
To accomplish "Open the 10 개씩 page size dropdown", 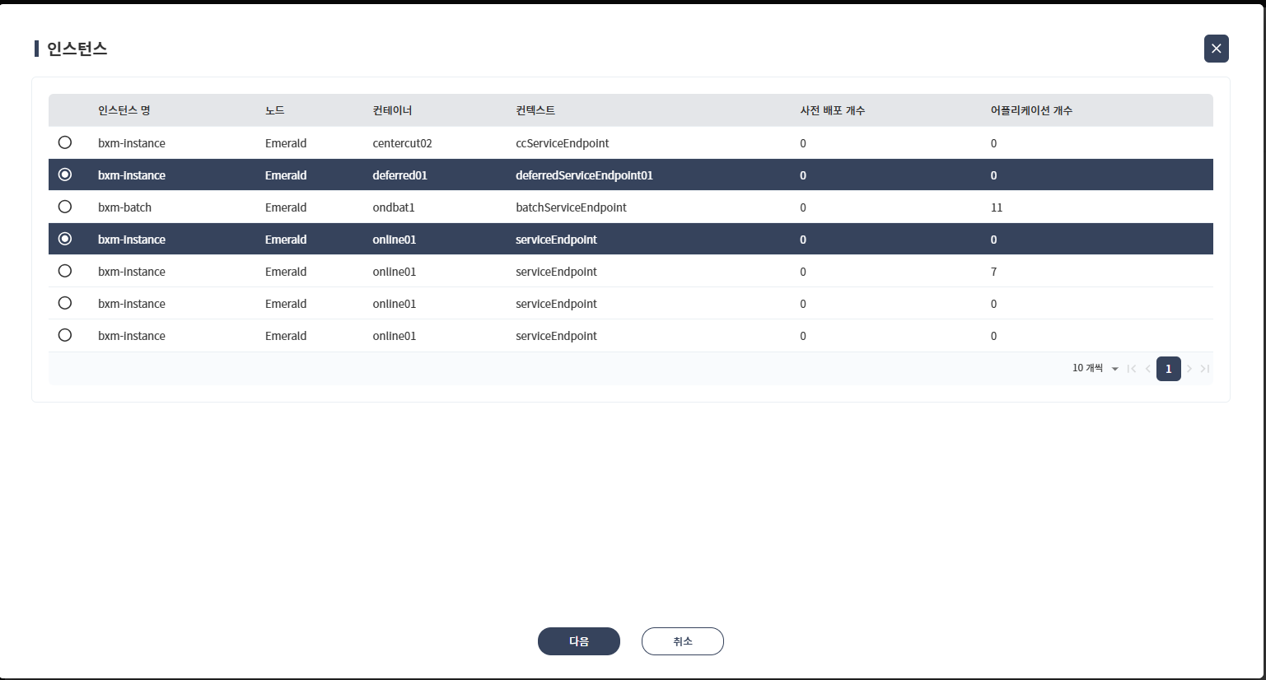I will click(x=1095, y=369).
